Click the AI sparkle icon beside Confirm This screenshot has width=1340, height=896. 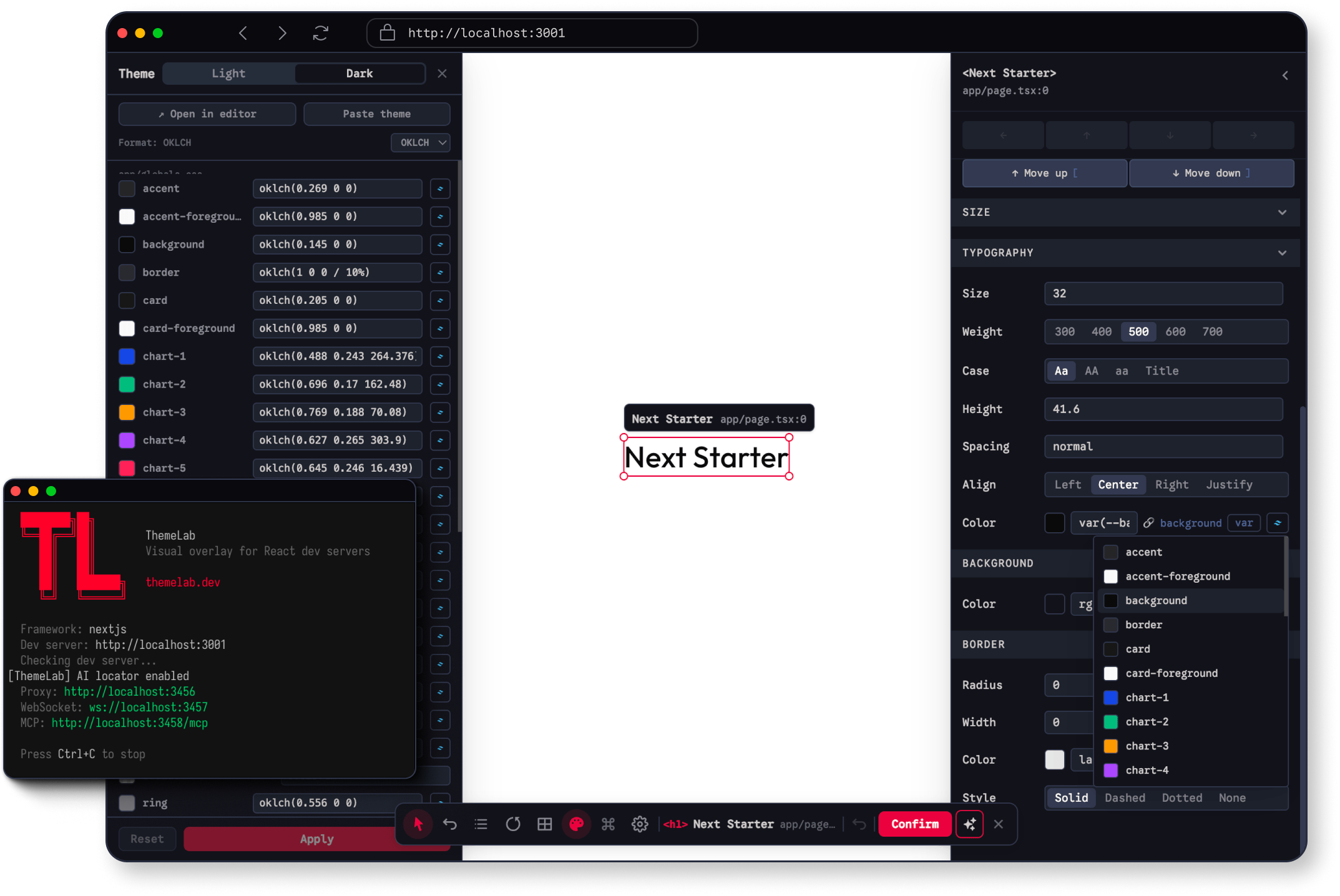970,824
